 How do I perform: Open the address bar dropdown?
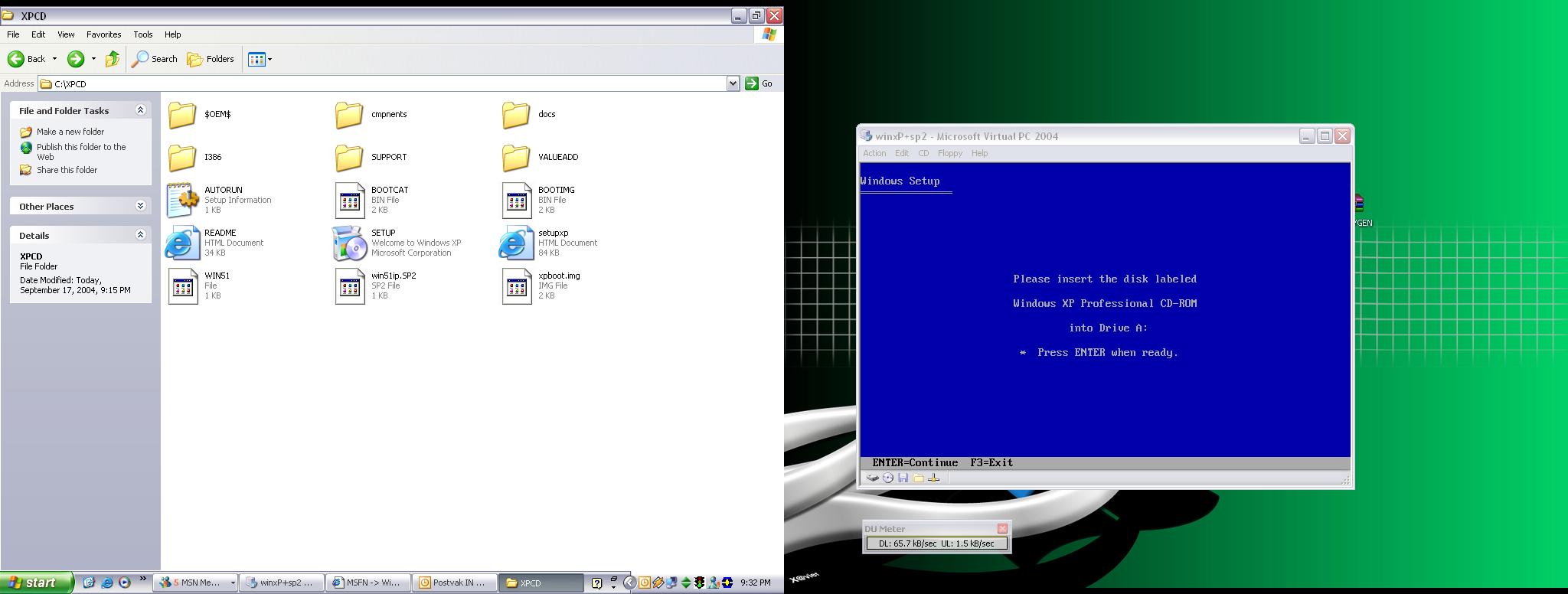(x=733, y=83)
